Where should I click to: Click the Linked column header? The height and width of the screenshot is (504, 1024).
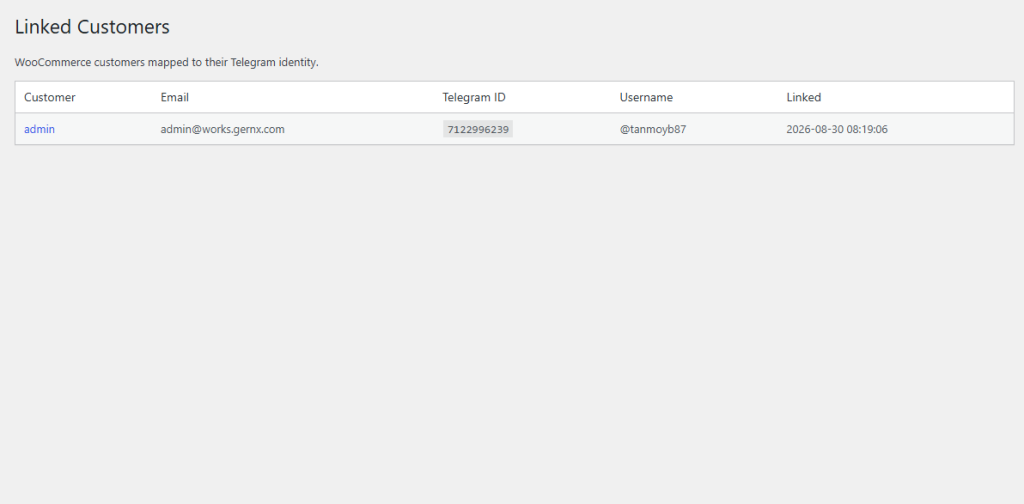(x=803, y=97)
